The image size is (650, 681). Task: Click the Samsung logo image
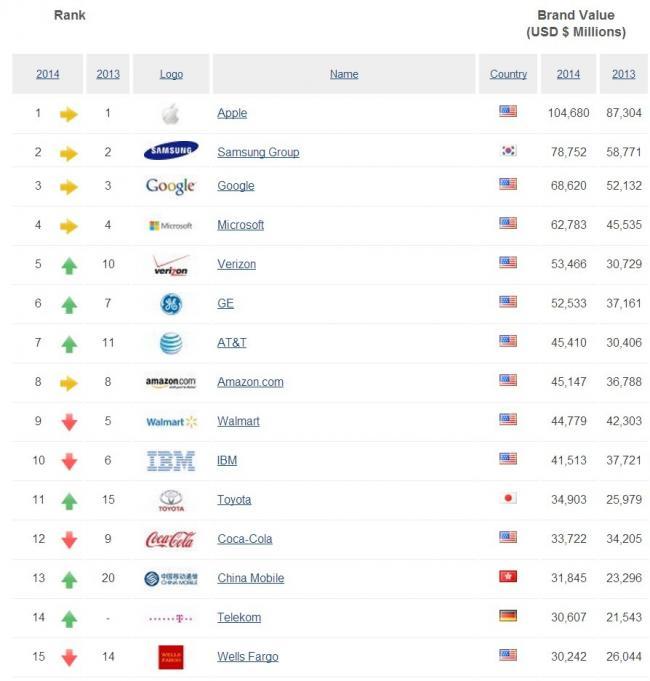coord(171,150)
